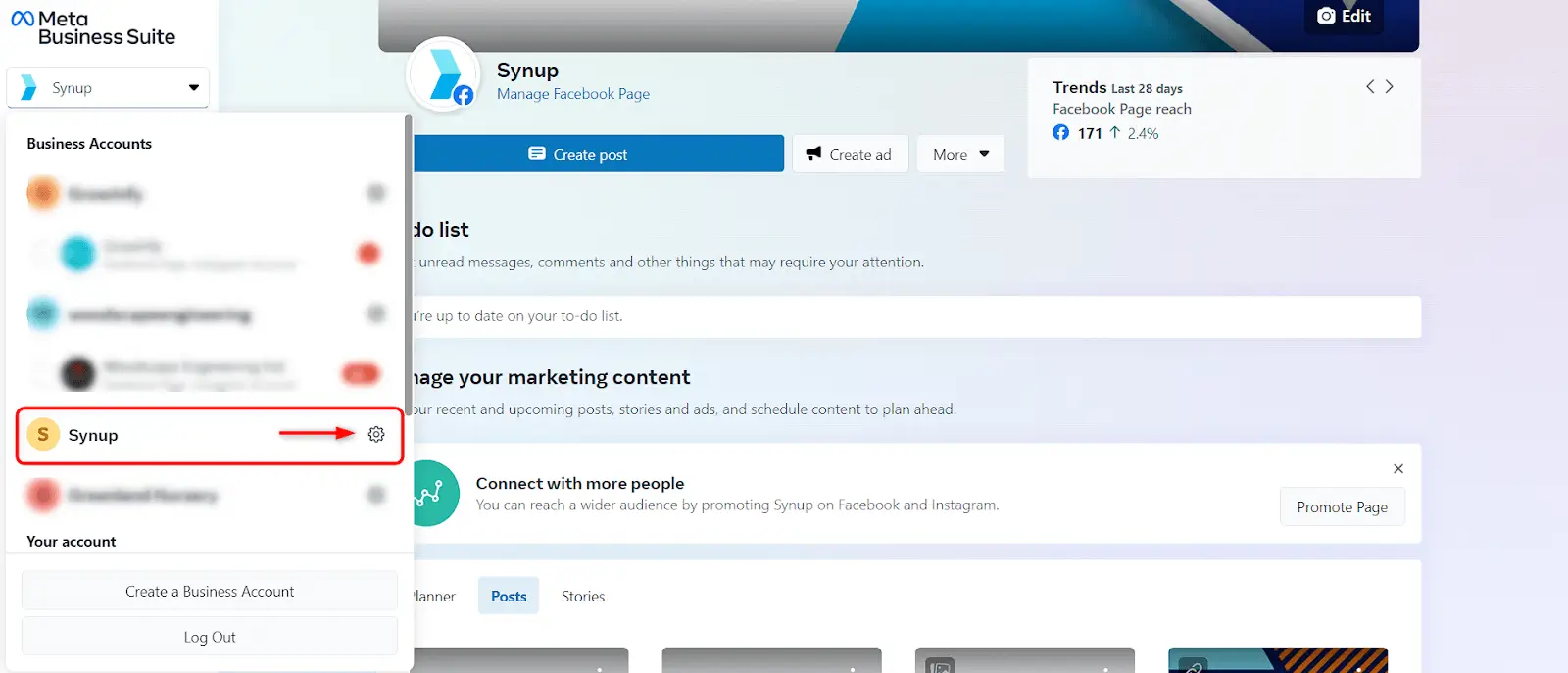This screenshot has height=673, width=1568.
Task: Click the Connect with more people heading
Action: (x=580, y=483)
